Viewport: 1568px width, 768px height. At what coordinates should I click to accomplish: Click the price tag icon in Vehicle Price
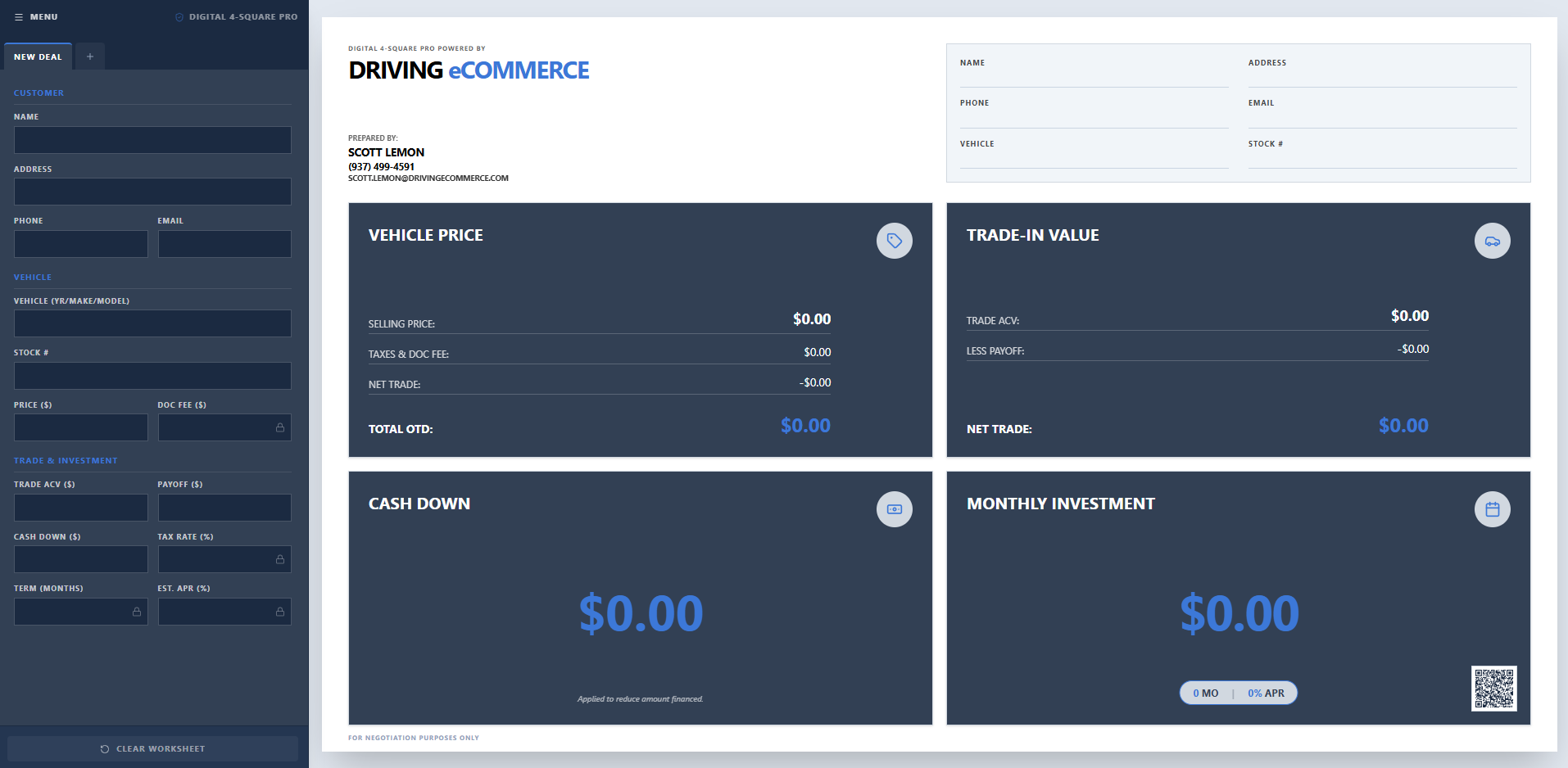pos(895,241)
